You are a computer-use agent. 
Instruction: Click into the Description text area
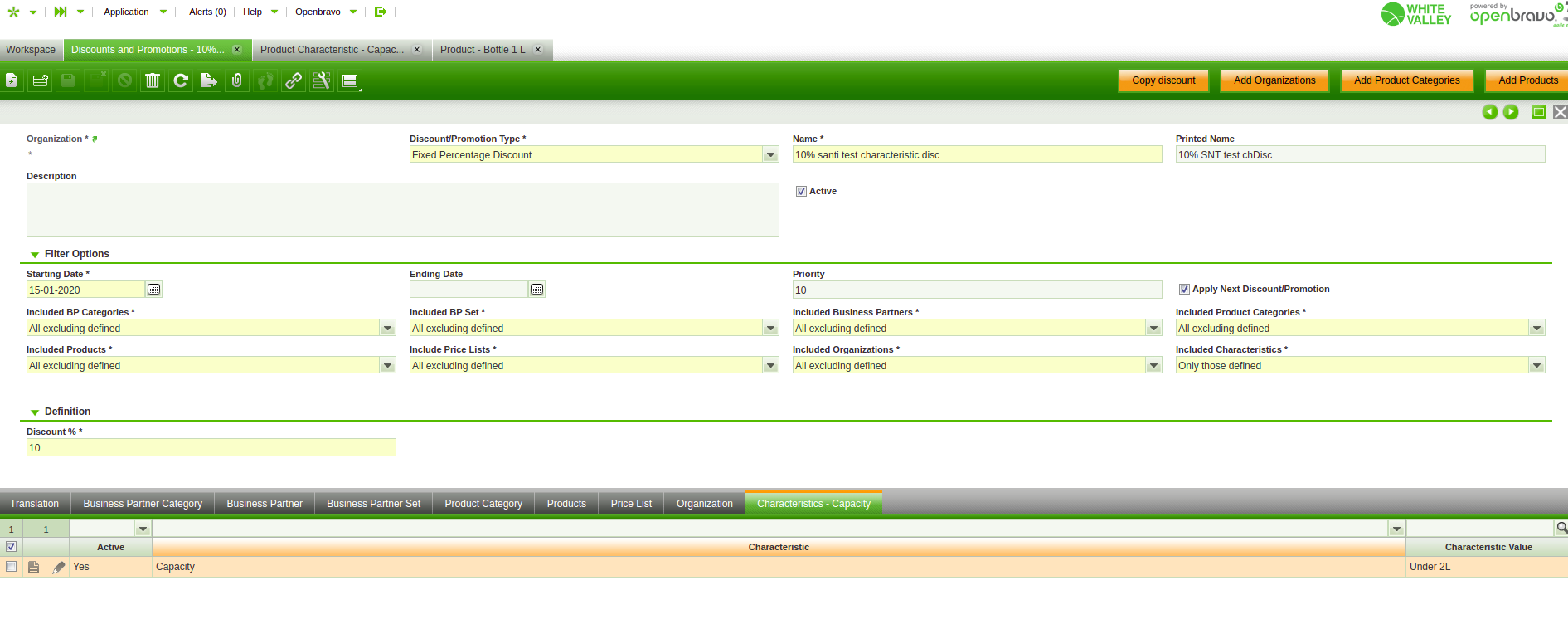tap(403, 210)
